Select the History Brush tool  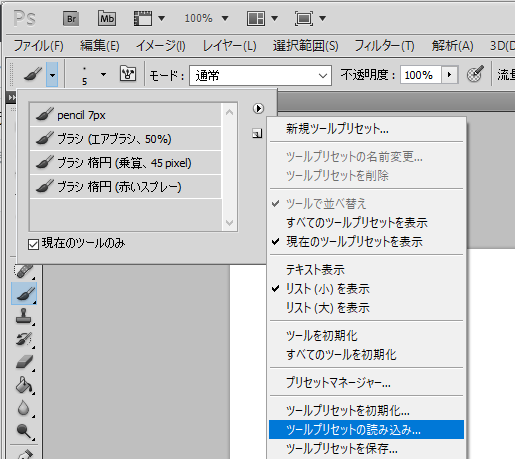(24, 339)
